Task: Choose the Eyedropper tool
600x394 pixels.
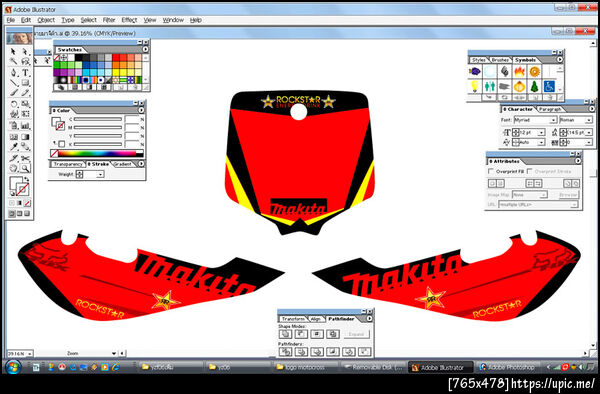Action: [13, 147]
